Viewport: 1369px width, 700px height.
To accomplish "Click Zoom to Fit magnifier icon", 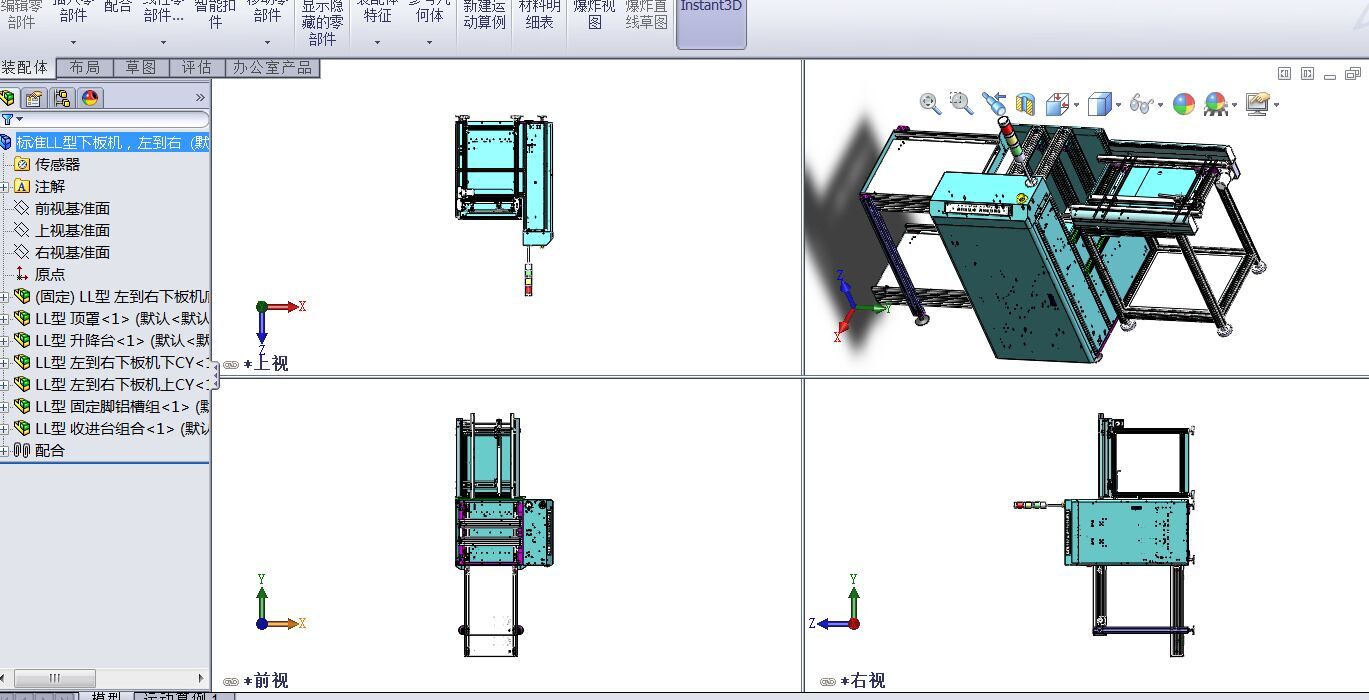I will [x=930, y=103].
